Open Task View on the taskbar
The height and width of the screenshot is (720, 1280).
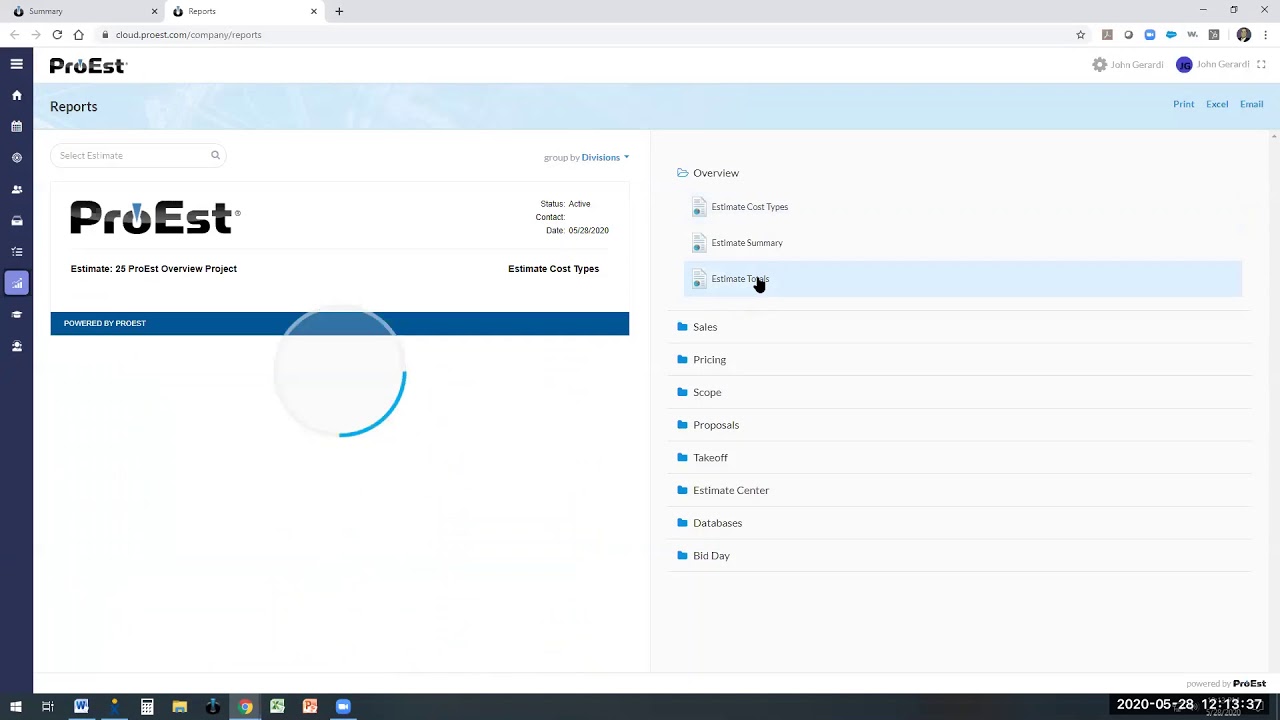click(47, 707)
